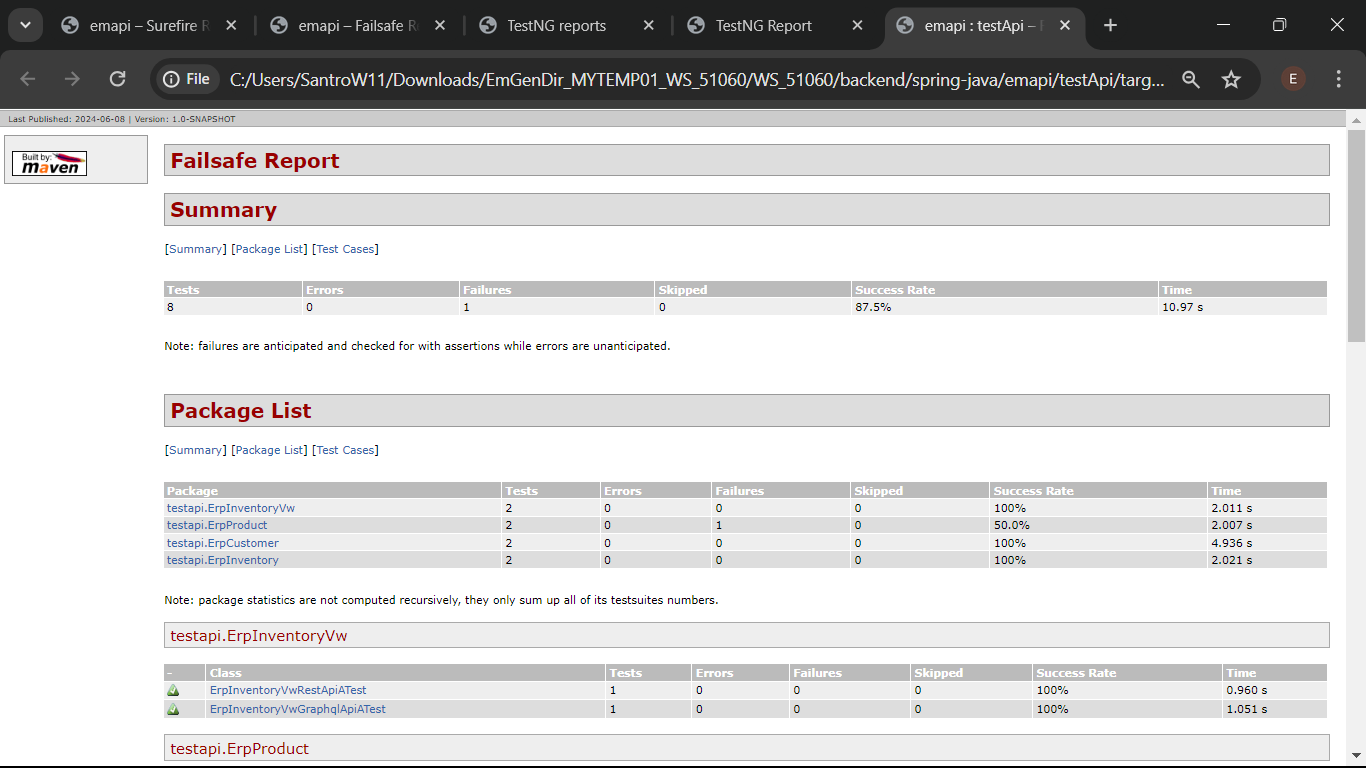Close the emapi Surefire Report tab
This screenshot has width=1366, height=768.
(231, 25)
